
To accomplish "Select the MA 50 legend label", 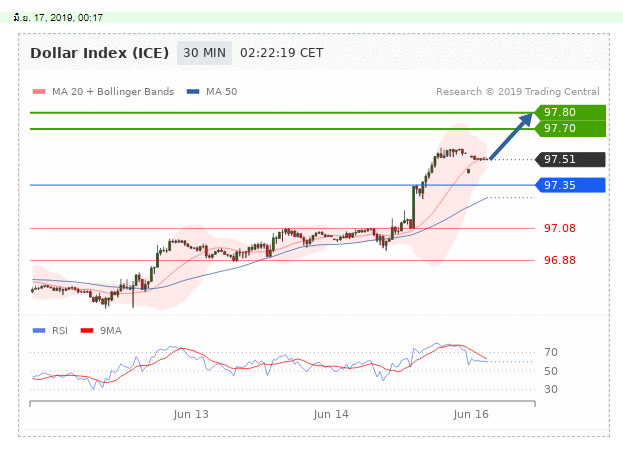I will [x=221, y=92].
